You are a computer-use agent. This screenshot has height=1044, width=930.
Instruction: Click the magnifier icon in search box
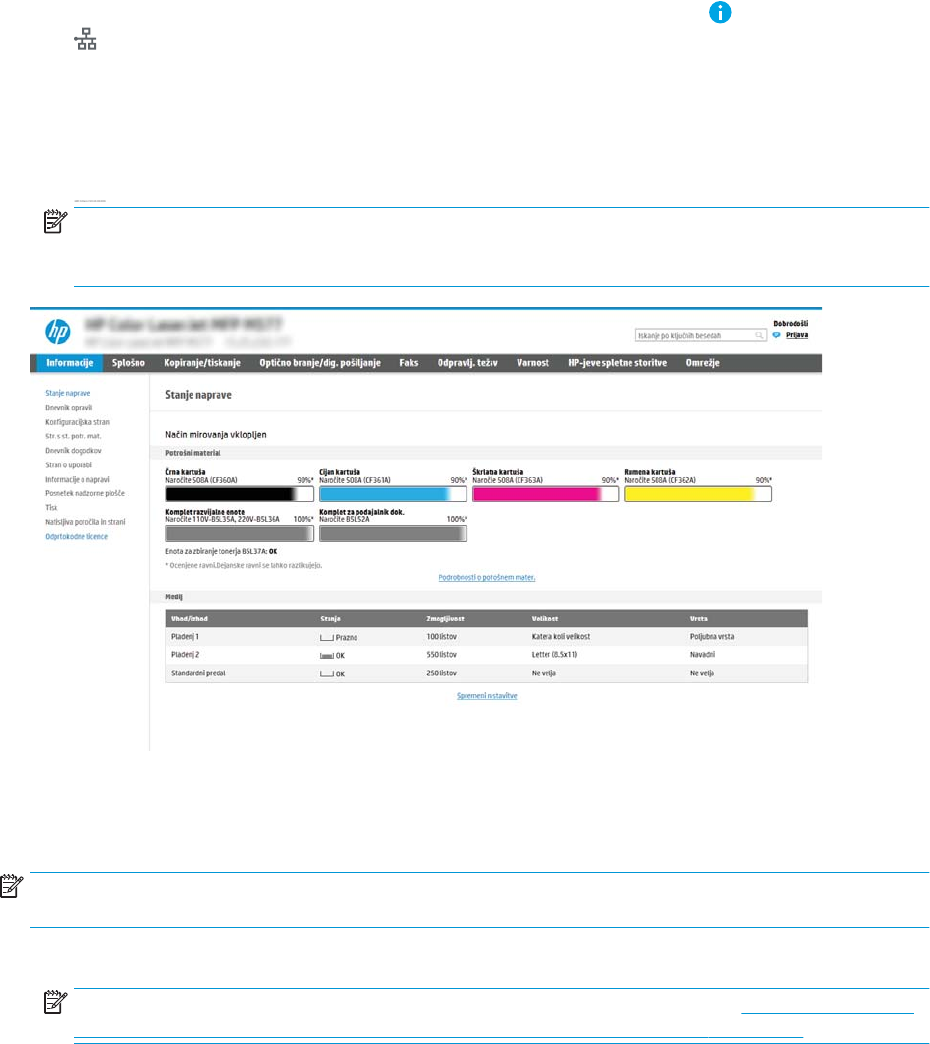point(759,335)
